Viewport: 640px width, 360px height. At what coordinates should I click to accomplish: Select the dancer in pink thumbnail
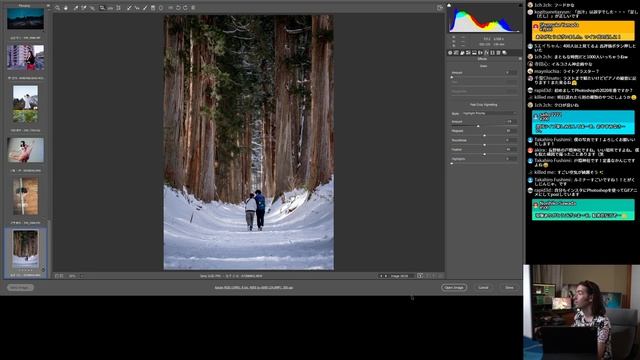pos(25,150)
